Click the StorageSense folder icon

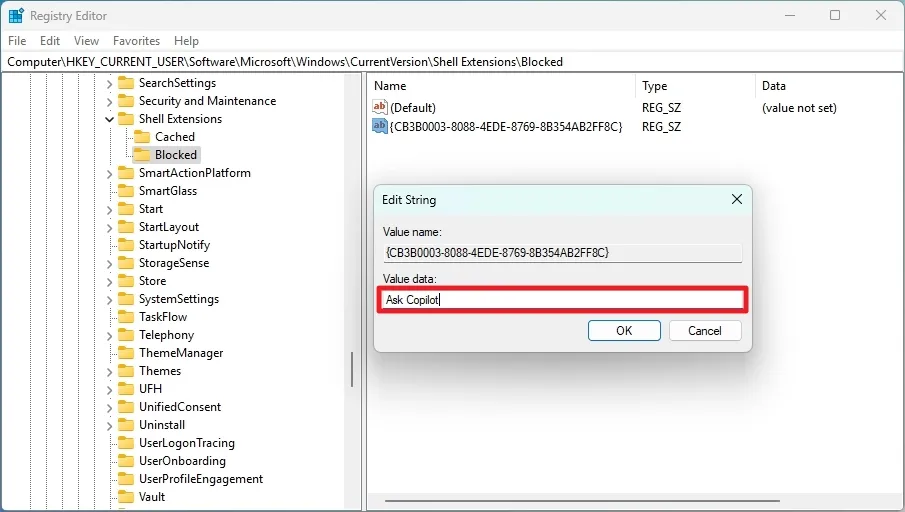[126, 263]
